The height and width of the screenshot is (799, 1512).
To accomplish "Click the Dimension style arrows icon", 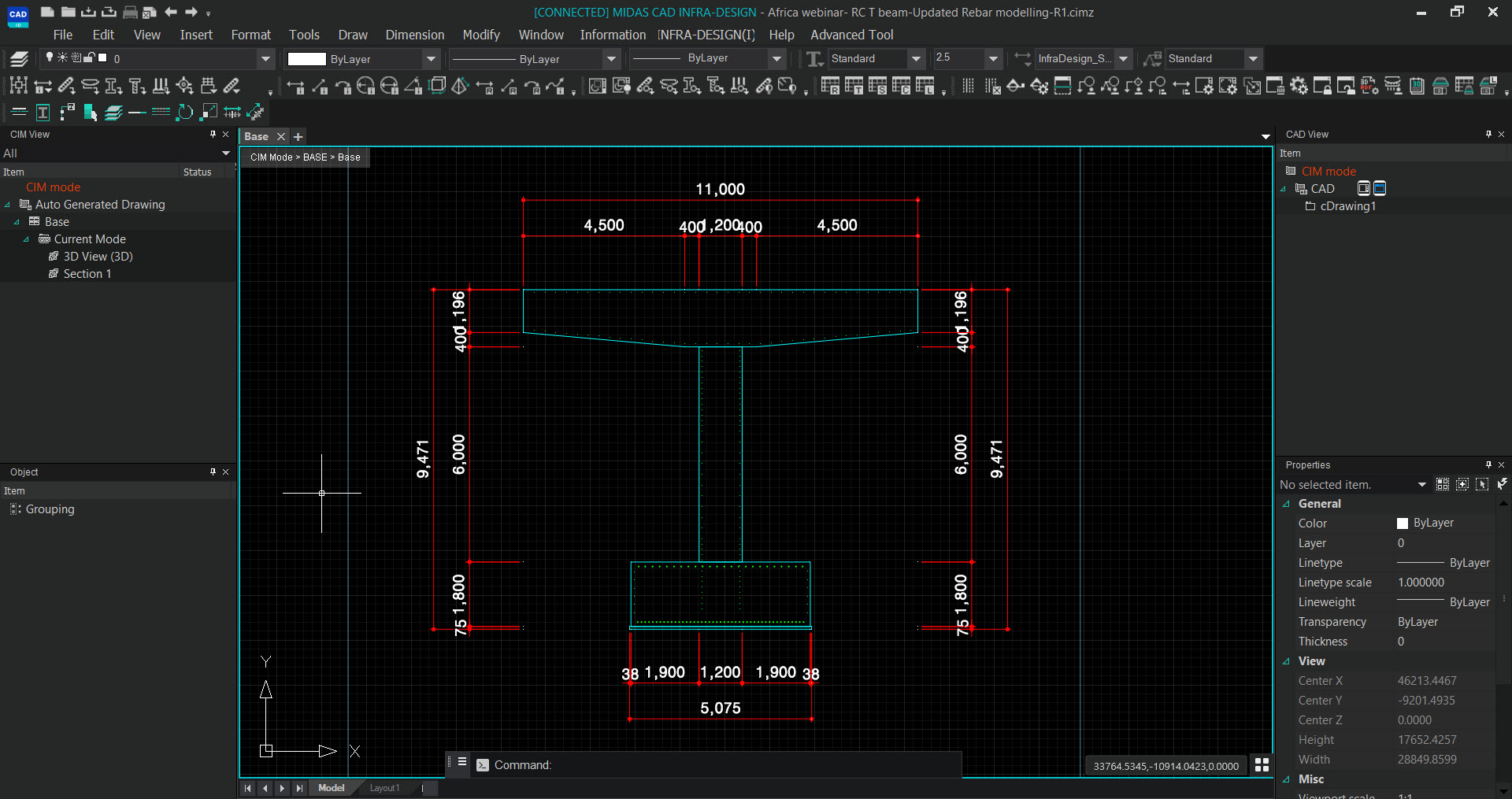I will coord(1022,58).
